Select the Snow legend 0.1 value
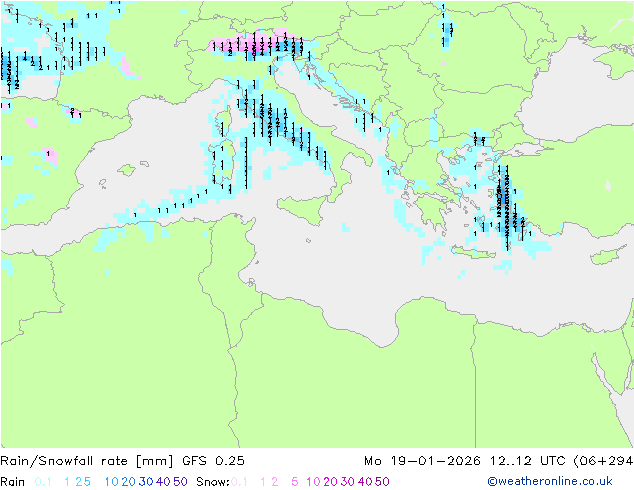Image resolution: width=634 pixels, height=490 pixels. point(239,482)
